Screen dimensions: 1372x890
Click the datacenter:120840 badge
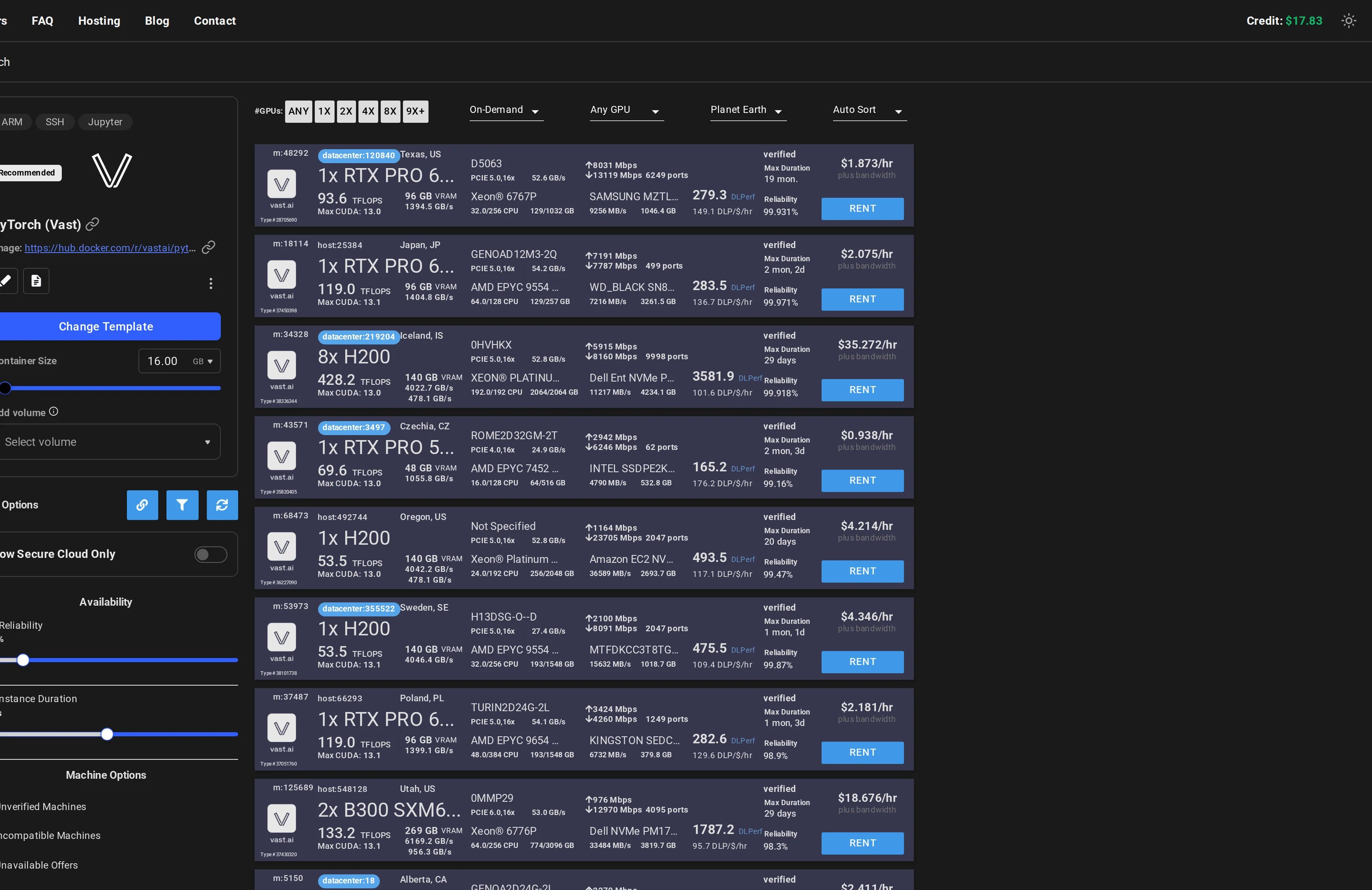358,156
